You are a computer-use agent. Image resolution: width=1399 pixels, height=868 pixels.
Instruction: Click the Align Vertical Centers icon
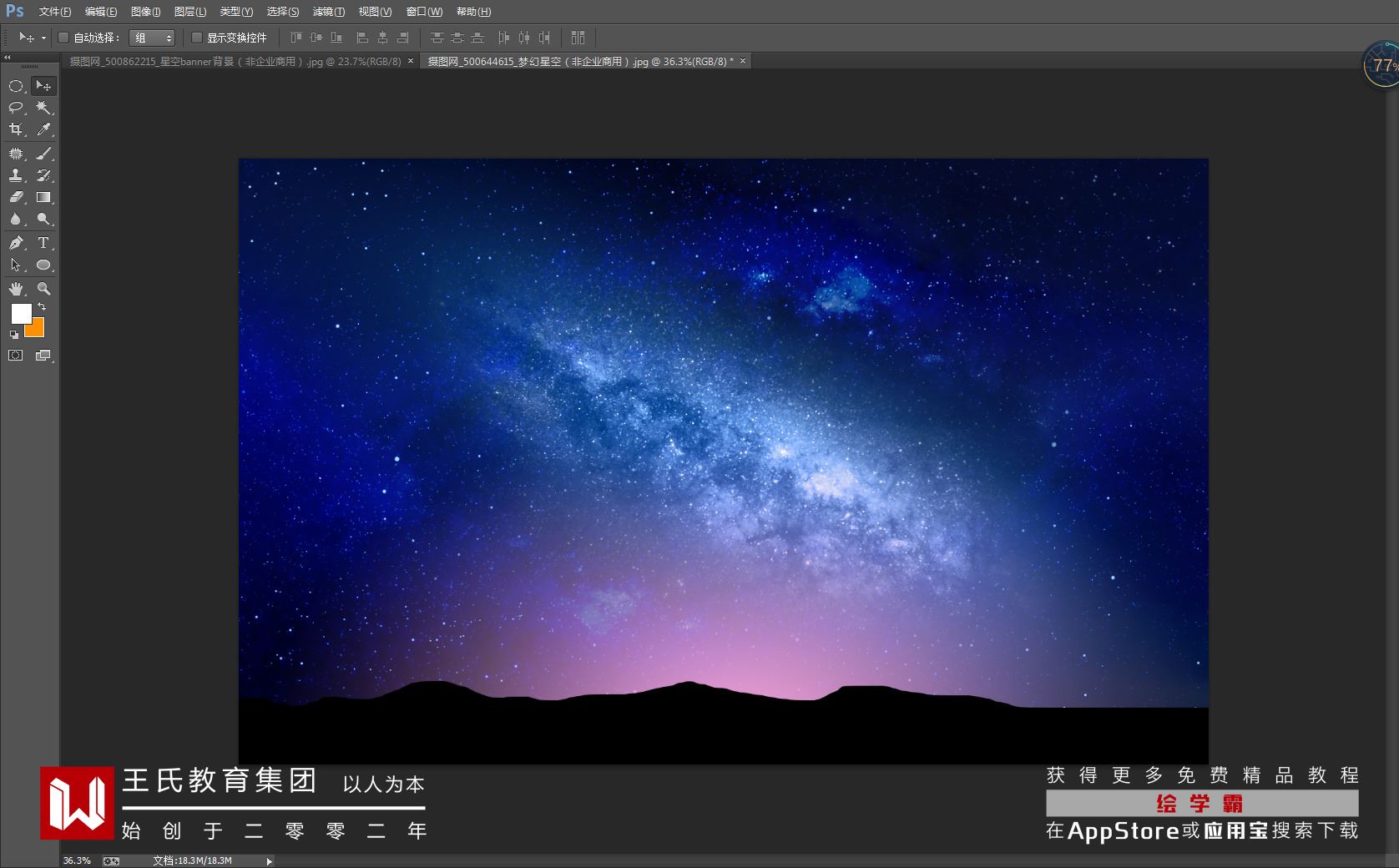[x=316, y=38]
